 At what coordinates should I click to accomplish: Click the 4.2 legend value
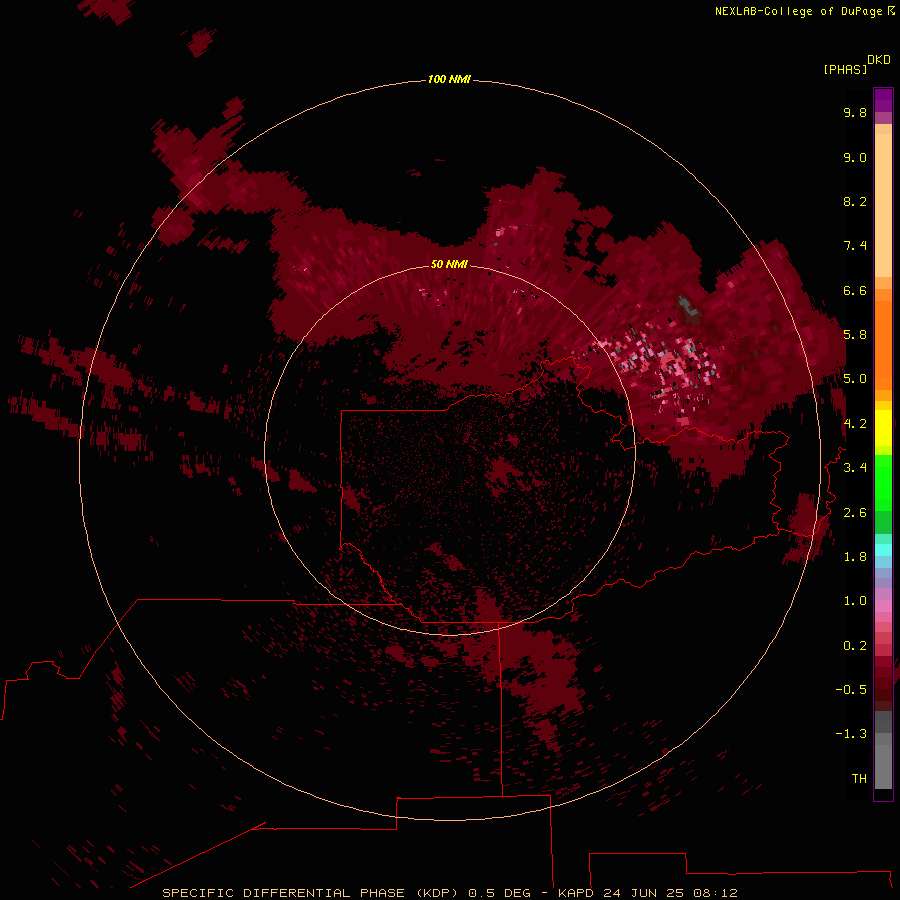click(855, 424)
